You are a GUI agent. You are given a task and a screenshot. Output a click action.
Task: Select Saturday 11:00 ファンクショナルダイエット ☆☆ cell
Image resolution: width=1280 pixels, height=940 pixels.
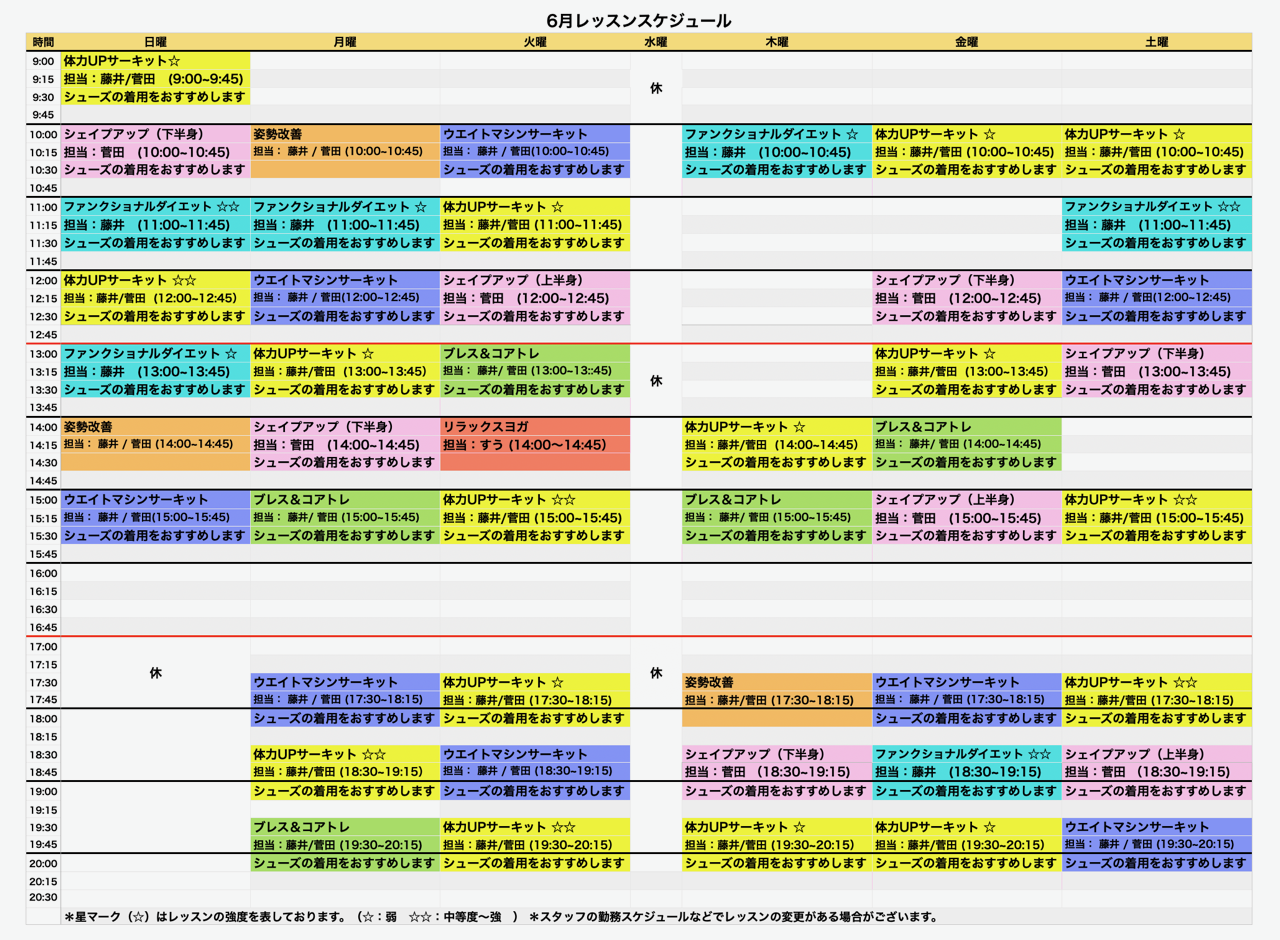point(1157,207)
